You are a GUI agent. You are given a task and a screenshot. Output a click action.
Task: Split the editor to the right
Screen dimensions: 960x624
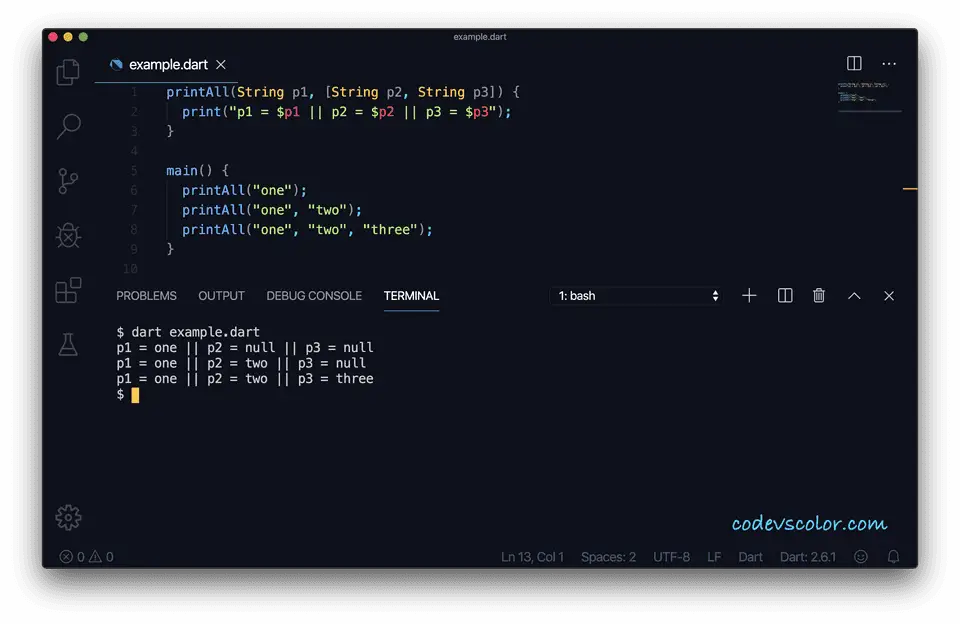coord(854,63)
